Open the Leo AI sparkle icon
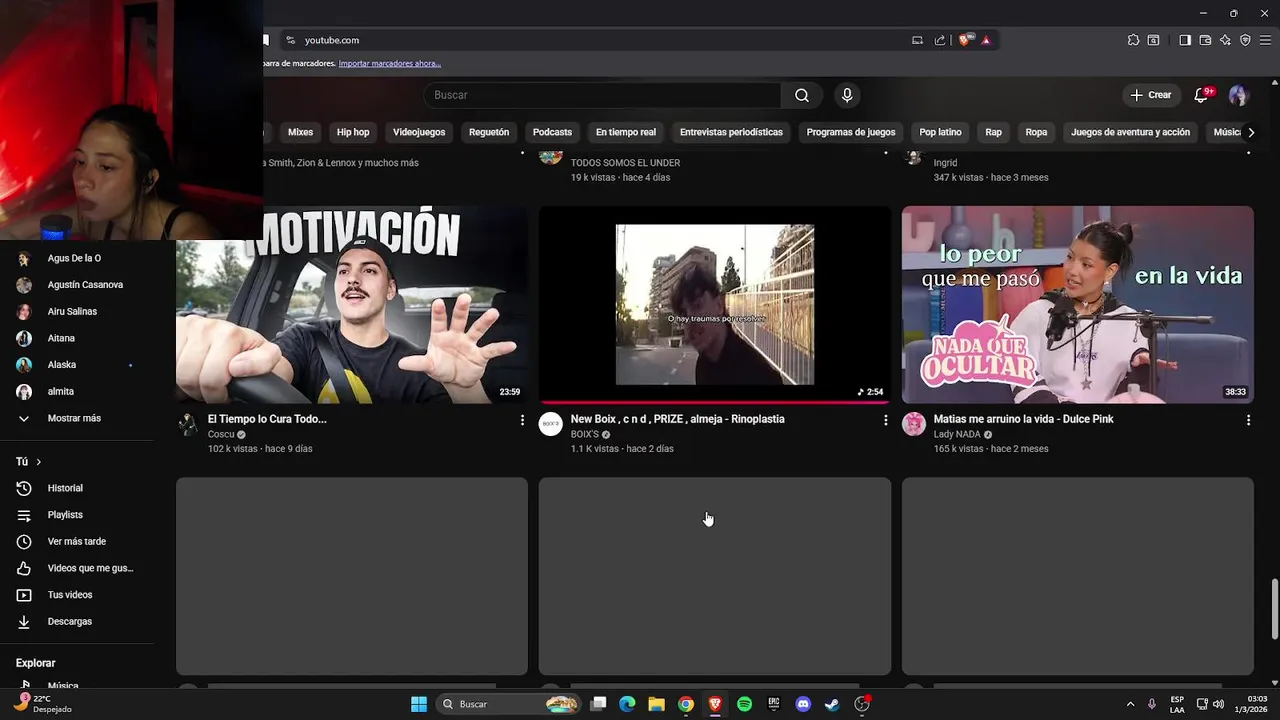Image resolution: width=1280 pixels, height=720 pixels. pos(1225,40)
